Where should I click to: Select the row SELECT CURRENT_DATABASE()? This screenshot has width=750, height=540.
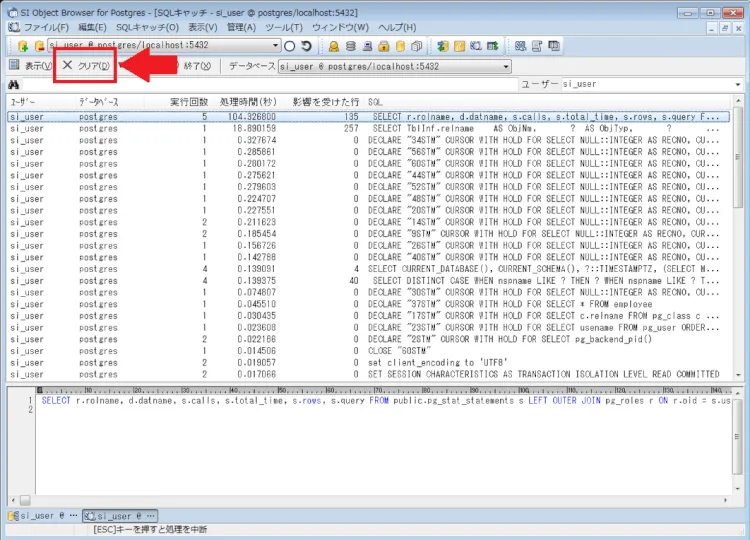(x=368, y=269)
